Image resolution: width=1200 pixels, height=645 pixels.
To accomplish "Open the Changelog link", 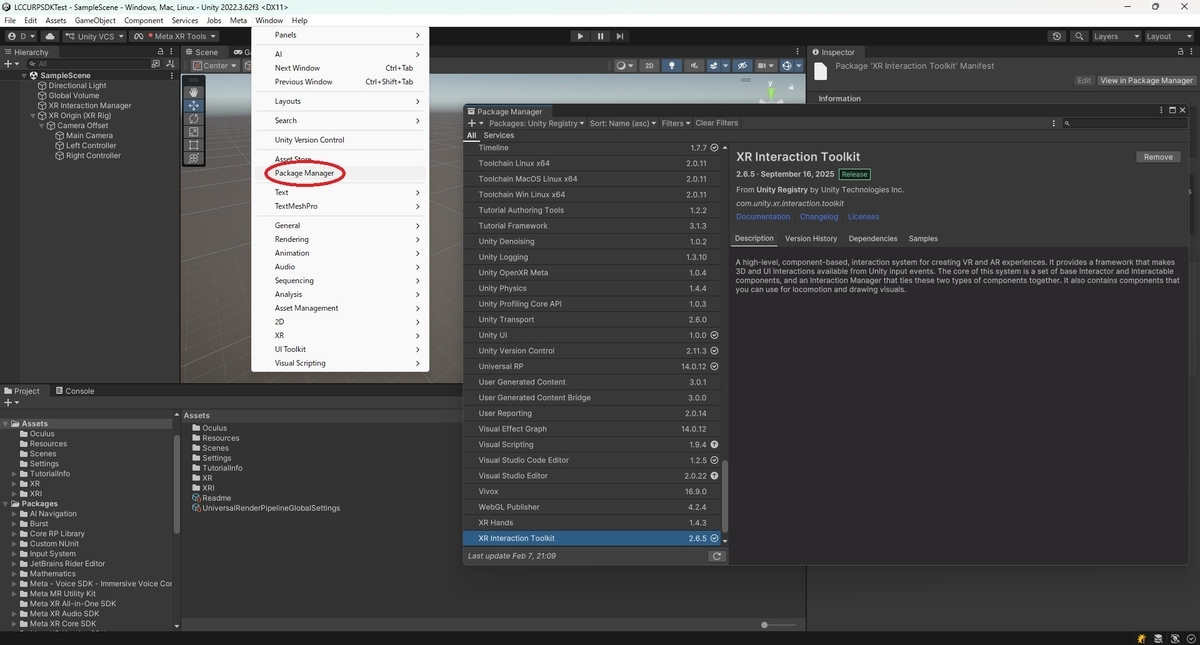I will (819, 216).
